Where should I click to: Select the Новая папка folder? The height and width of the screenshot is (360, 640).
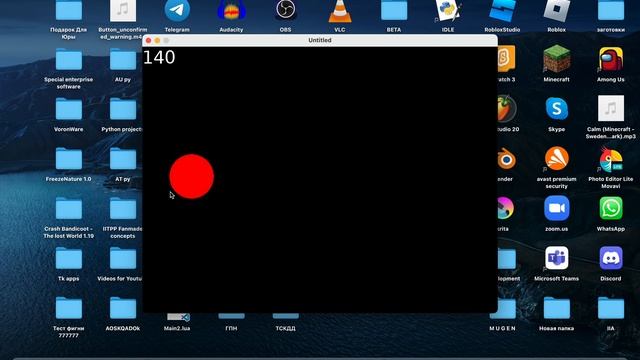(556, 308)
